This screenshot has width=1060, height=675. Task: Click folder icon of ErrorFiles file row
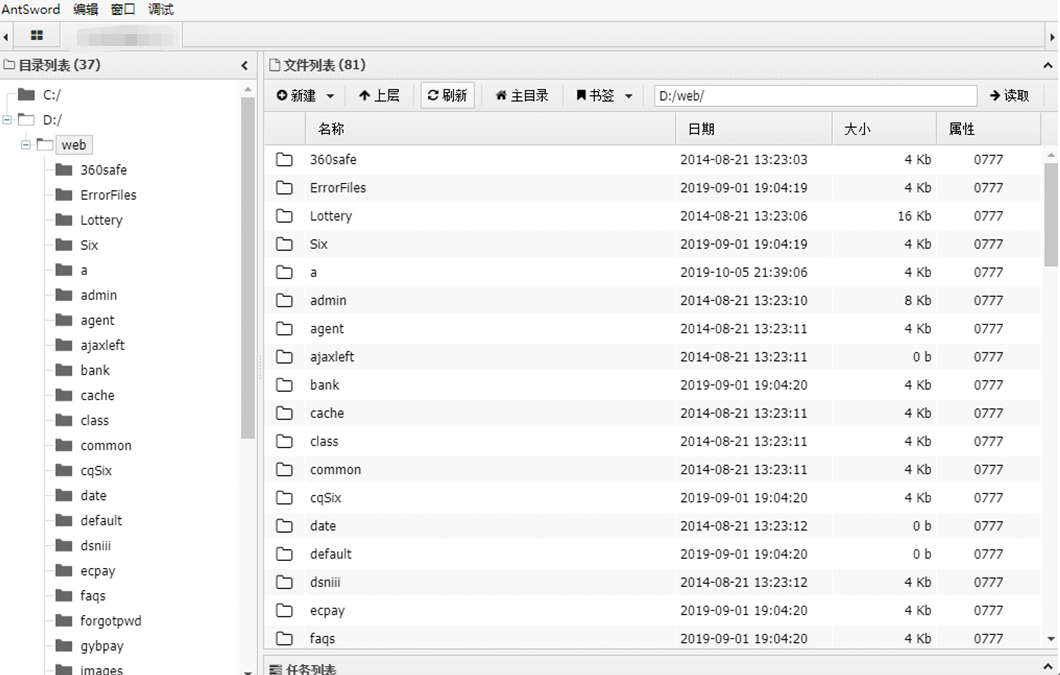[285, 187]
